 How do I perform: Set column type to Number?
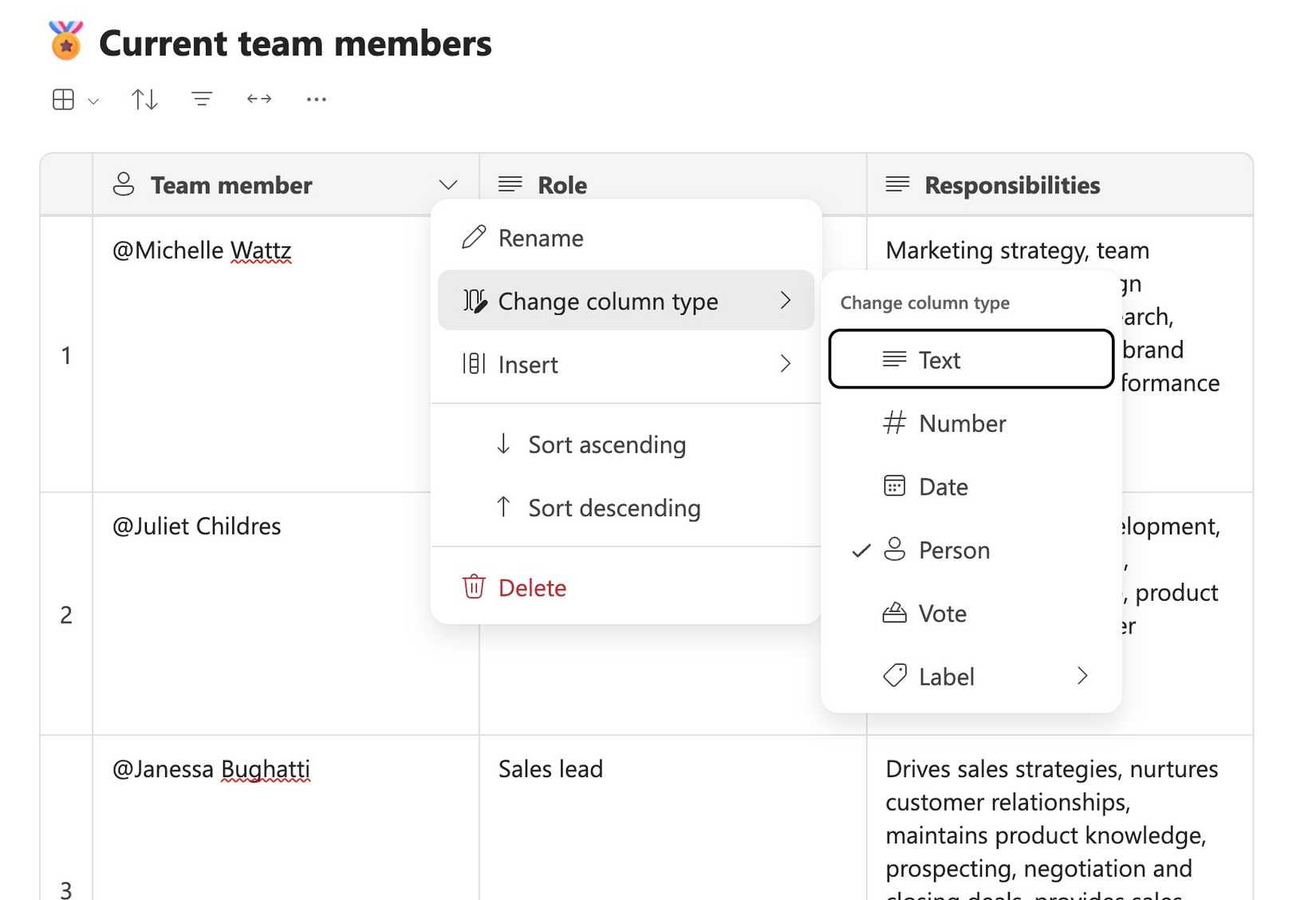[x=961, y=423]
